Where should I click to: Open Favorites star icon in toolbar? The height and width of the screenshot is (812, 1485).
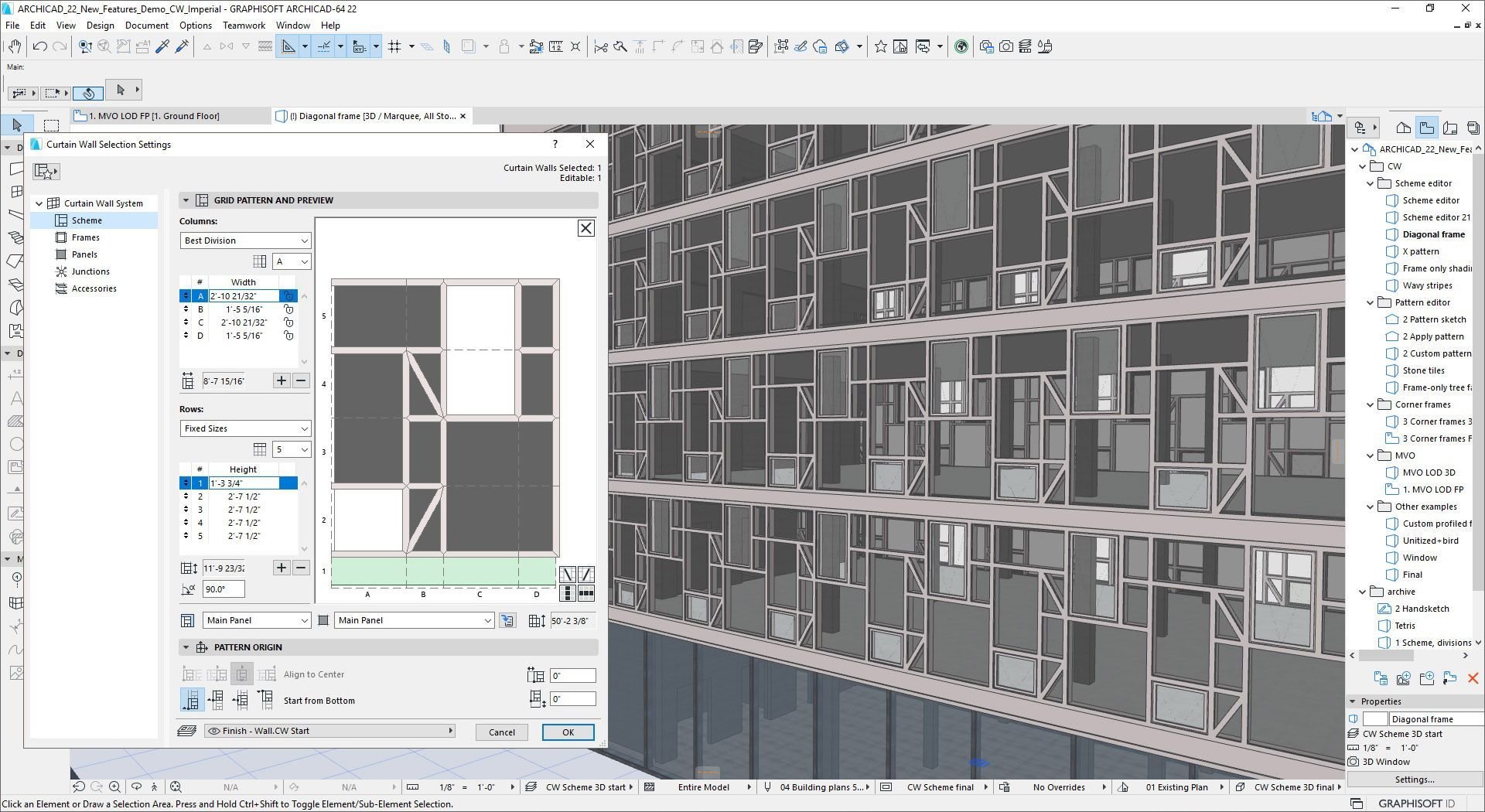coord(880,46)
